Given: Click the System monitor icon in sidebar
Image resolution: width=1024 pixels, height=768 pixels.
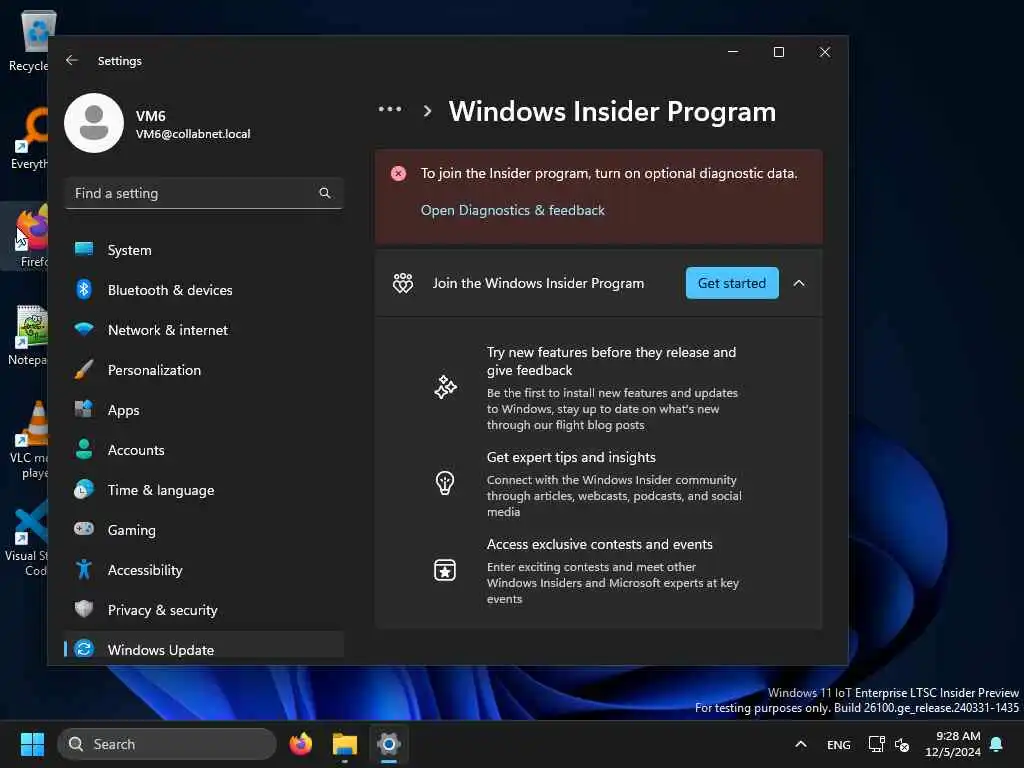Looking at the screenshot, I should [x=84, y=249].
